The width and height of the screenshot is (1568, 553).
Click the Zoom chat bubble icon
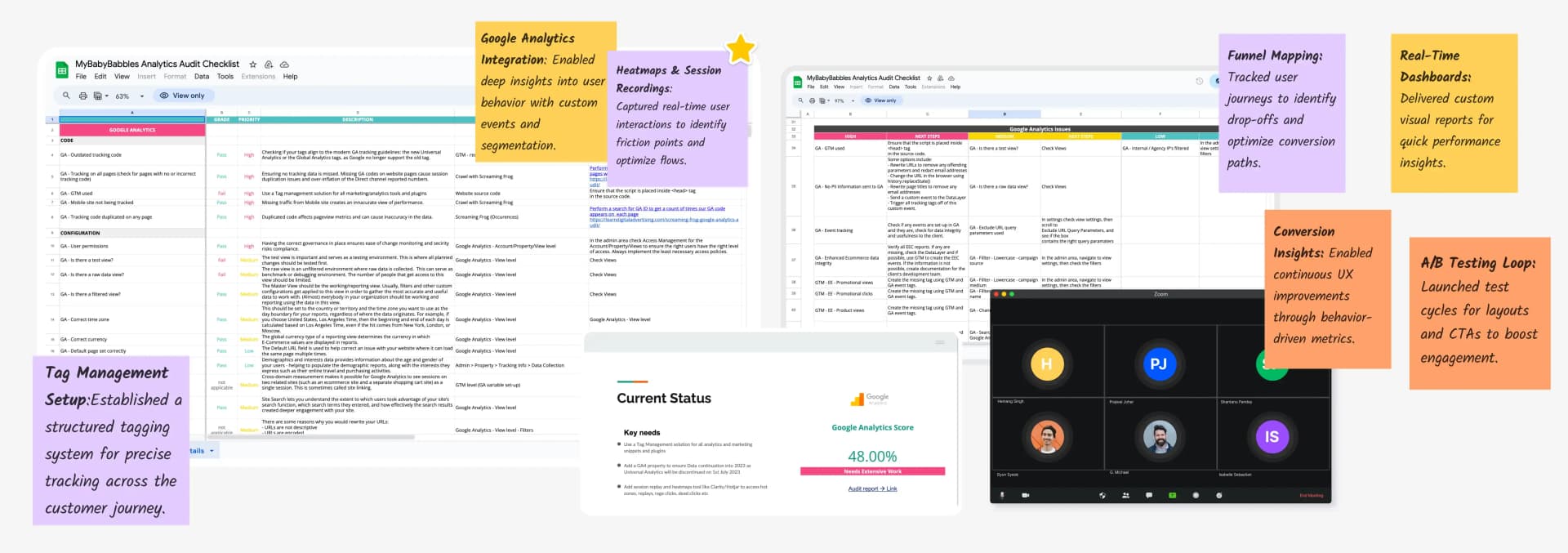(1148, 495)
